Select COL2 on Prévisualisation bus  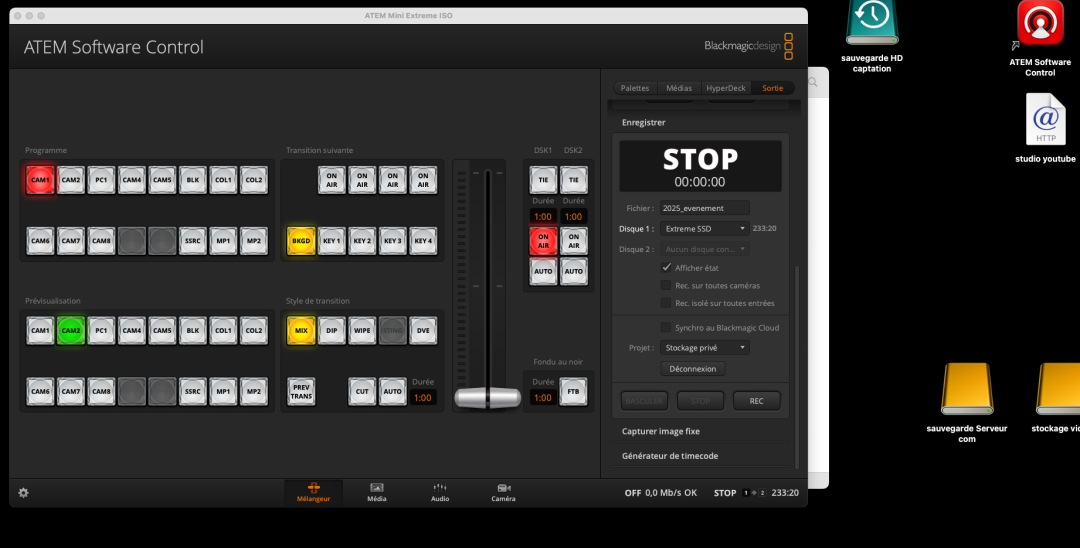(253, 330)
